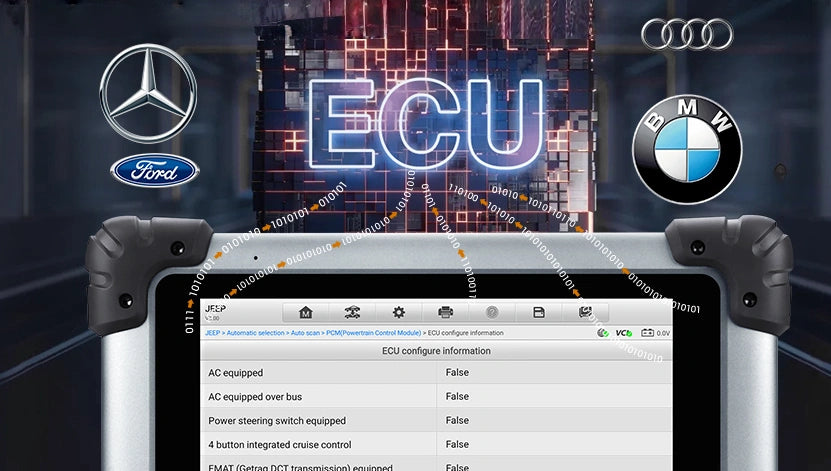Click False value for AC equipped
The image size is (831, 471).
[x=457, y=373]
